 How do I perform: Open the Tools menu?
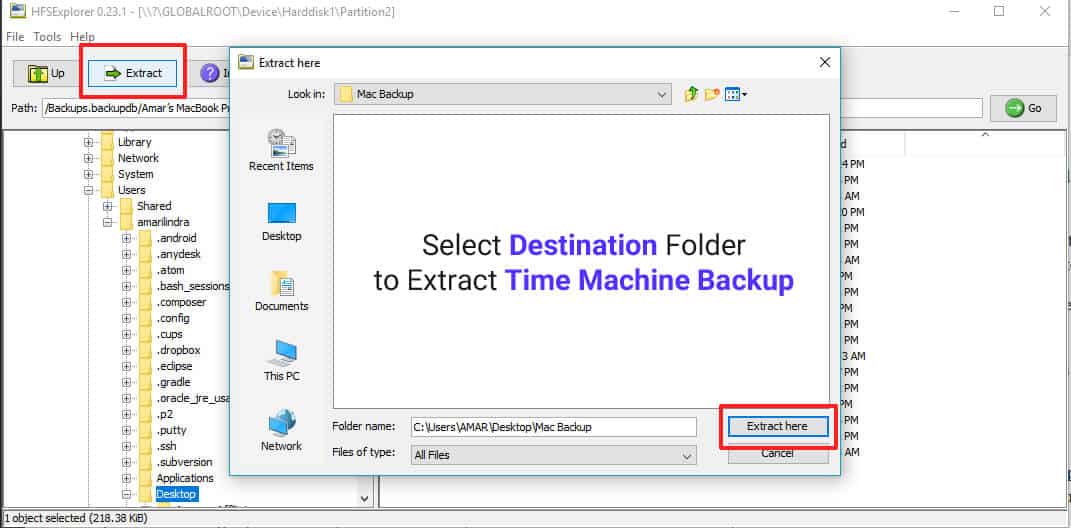pyautogui.click(x=47, y=37)
